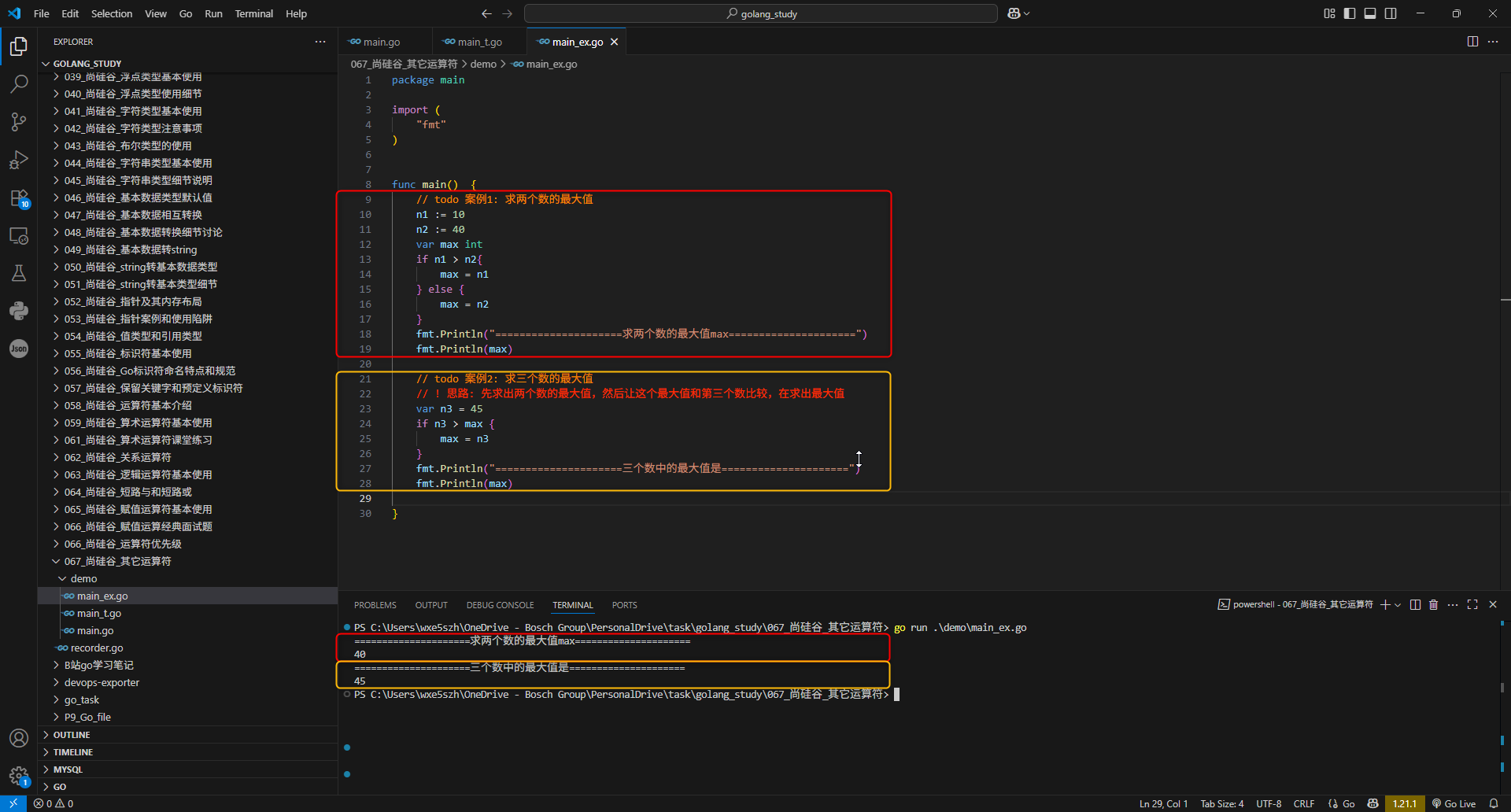Open the Manage gear menu
The height and width of the screenshot is (812, 1511).
[19, 776]
